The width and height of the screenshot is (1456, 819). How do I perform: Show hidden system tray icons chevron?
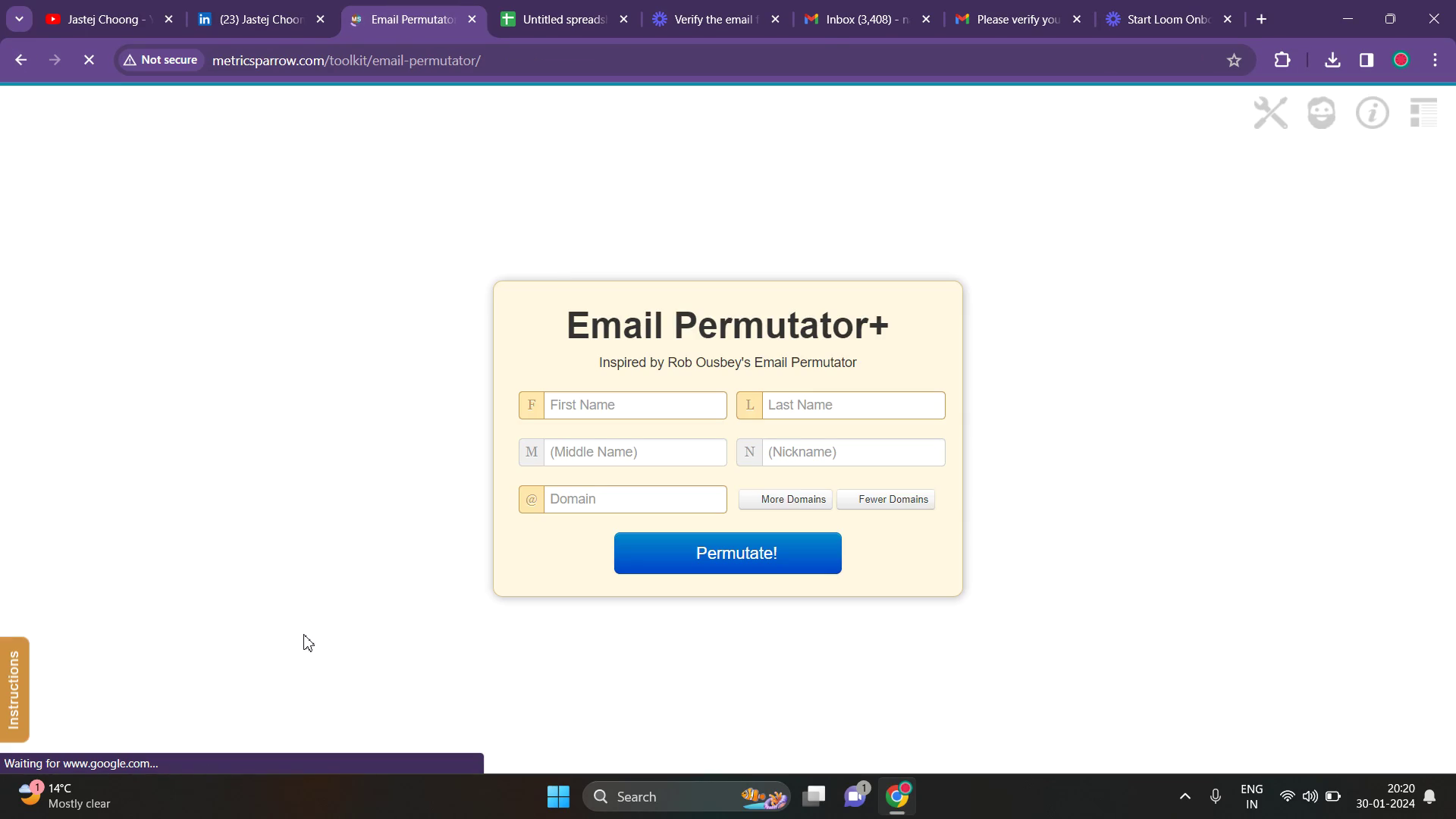pos(1185,797)
